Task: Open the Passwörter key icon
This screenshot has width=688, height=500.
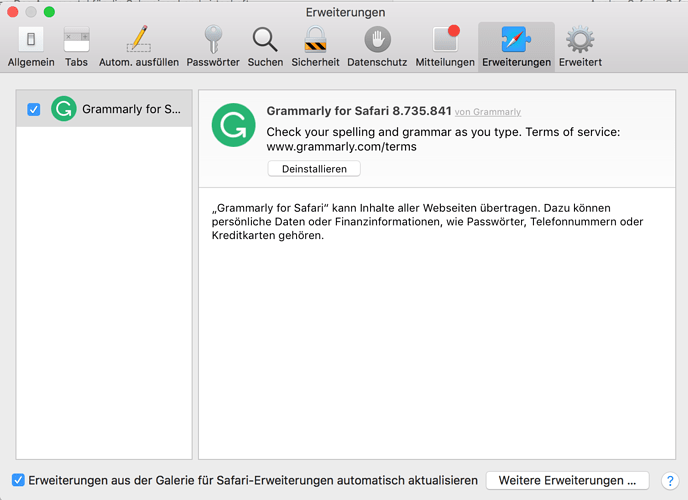Action: point(213,39)
